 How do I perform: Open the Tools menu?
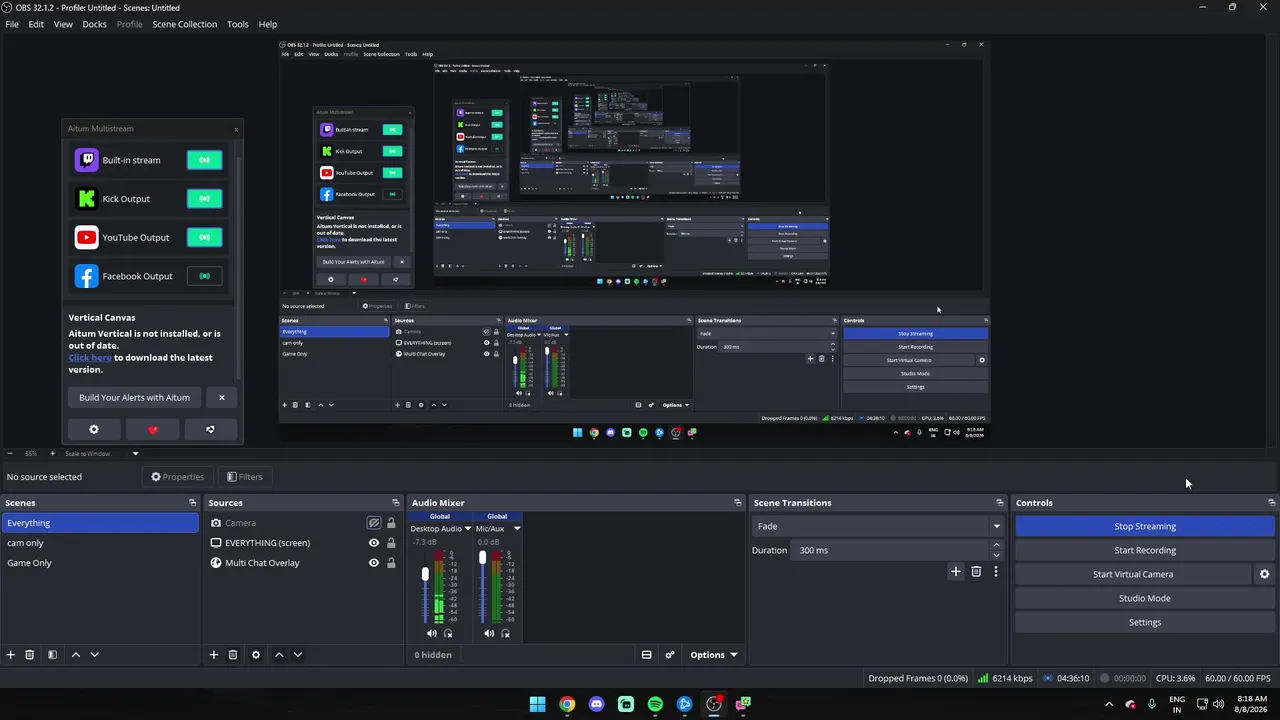pos(238,24)
